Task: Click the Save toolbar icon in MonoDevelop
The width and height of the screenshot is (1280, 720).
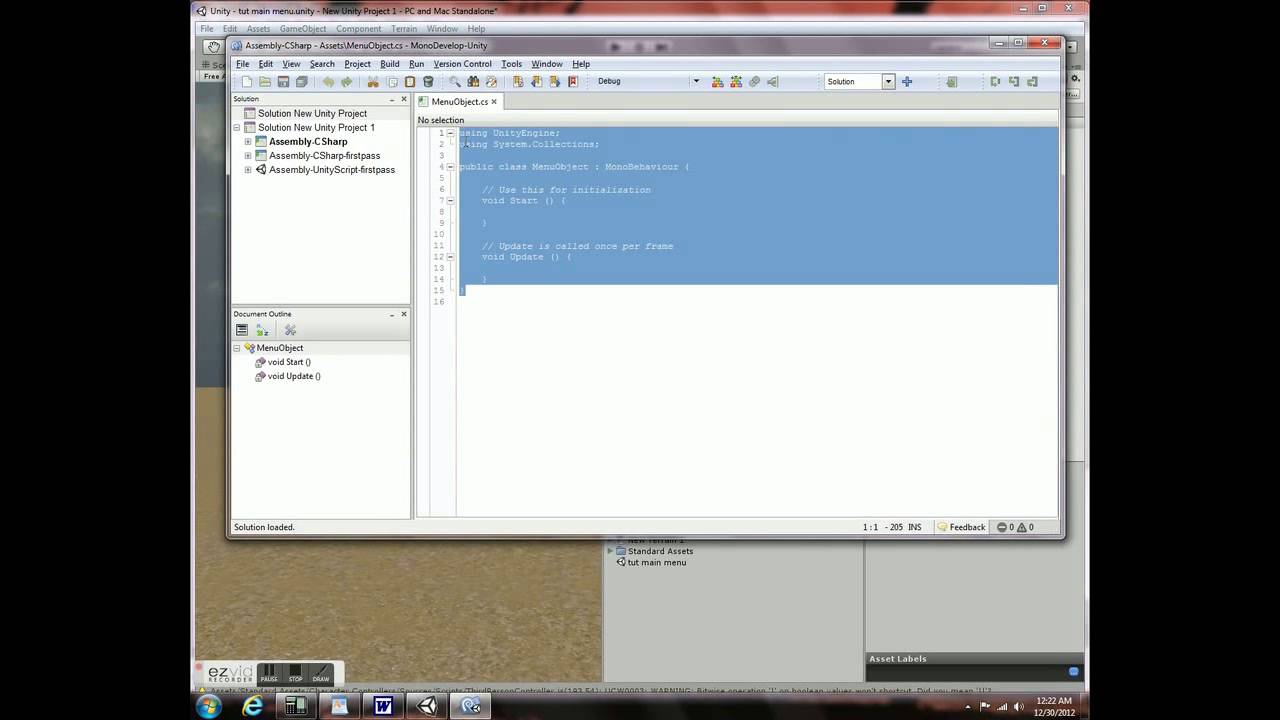Action: (x=283, y=82)
